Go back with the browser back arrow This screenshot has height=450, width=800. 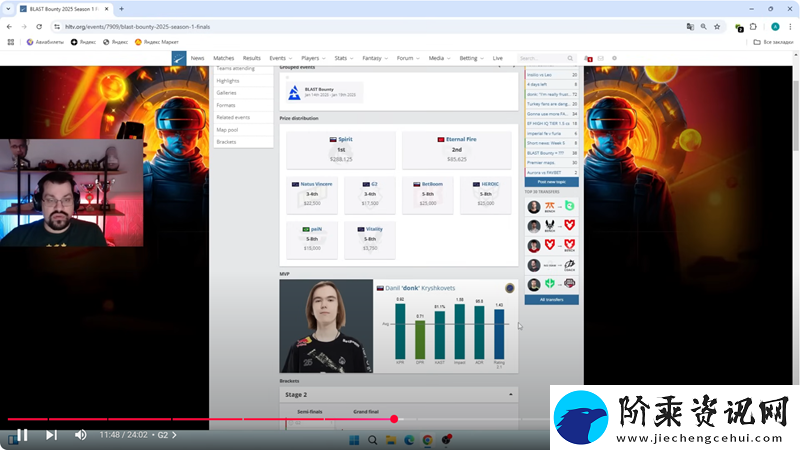tap(9, 27)
